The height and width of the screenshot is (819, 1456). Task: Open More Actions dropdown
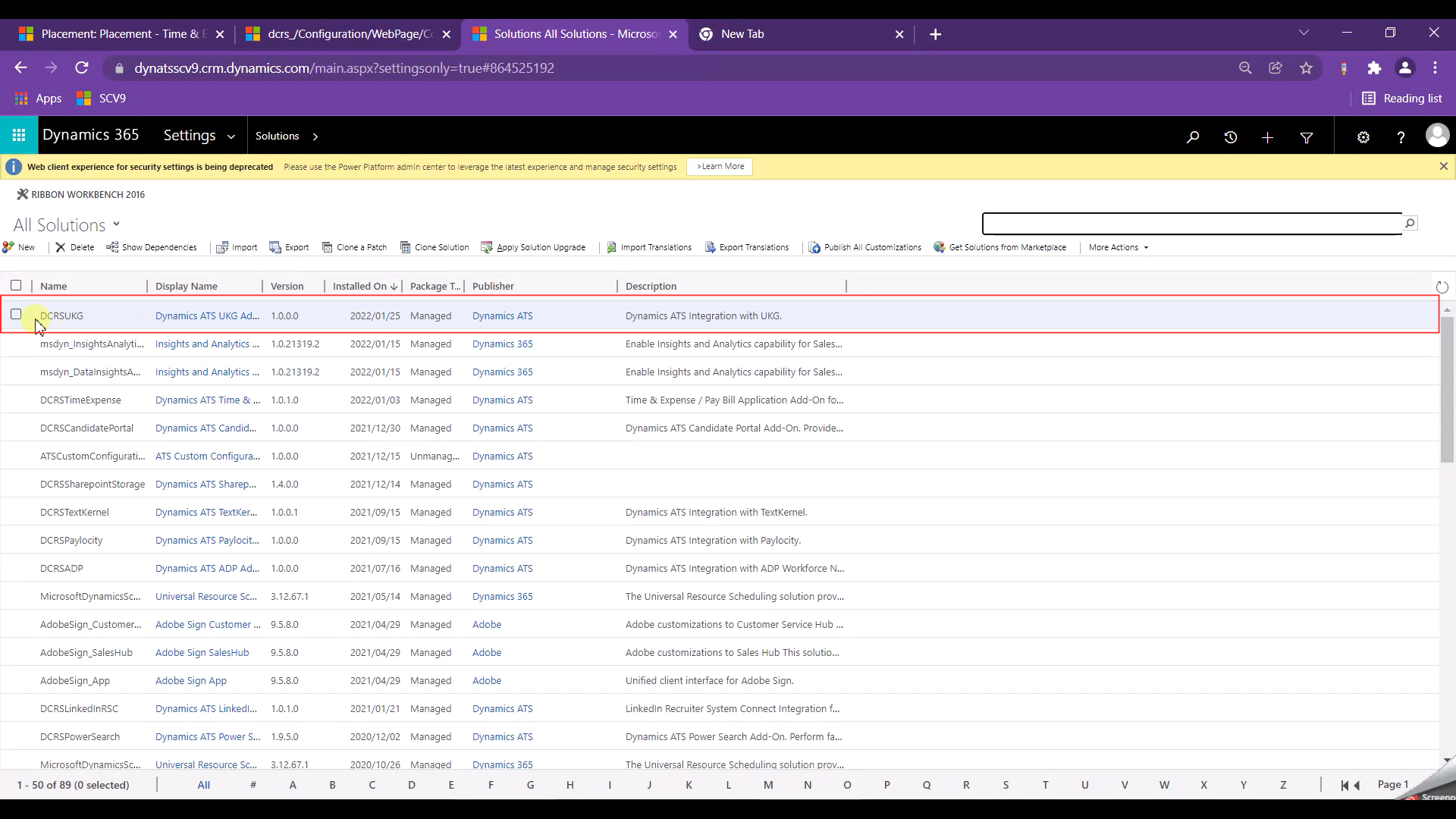(x=1119, y=247)
